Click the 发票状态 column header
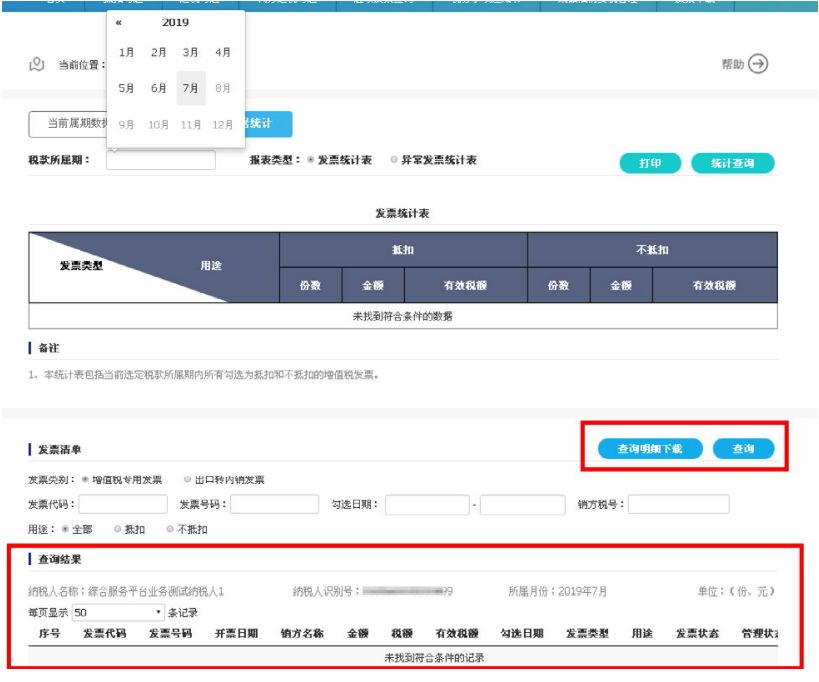This screenshot has height=682, width=819. [697, 633]
